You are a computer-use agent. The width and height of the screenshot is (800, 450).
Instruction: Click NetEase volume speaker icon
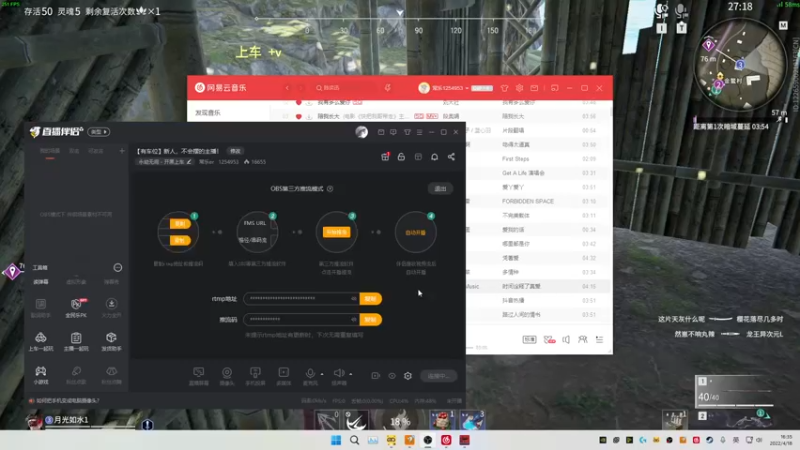(566, 339)
